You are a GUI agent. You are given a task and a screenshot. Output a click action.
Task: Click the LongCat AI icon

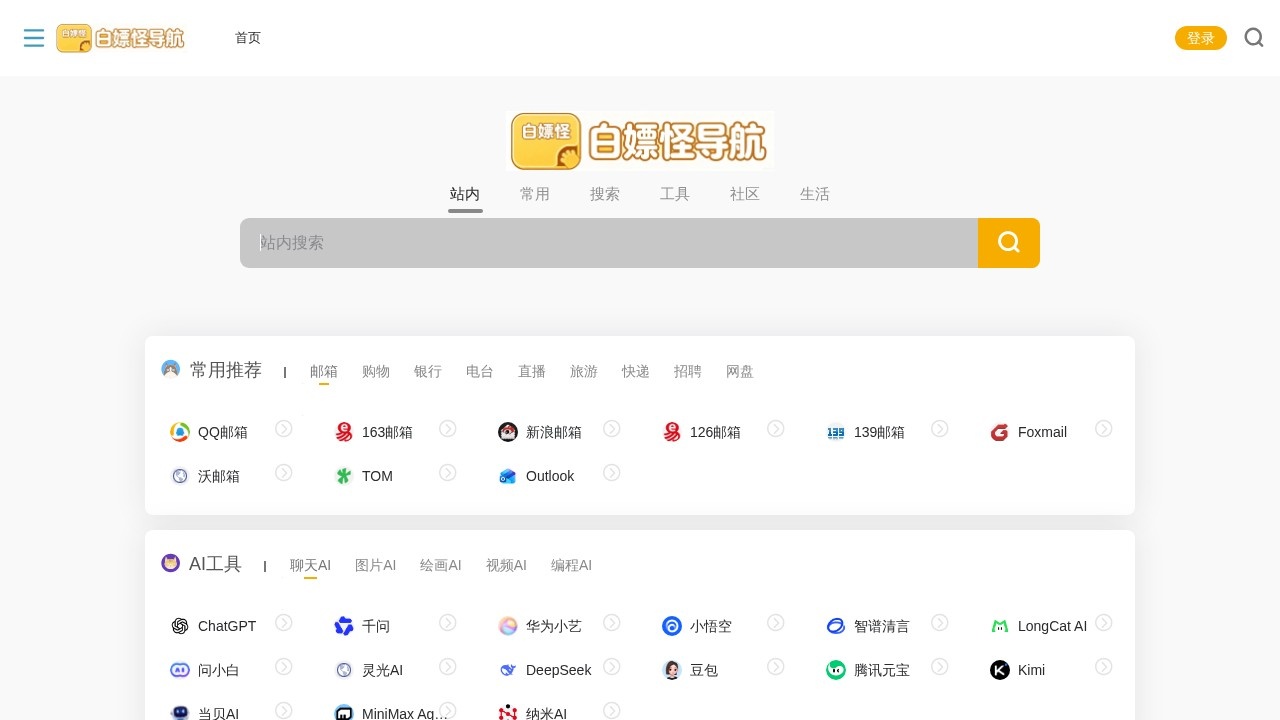pos(1000,626)
